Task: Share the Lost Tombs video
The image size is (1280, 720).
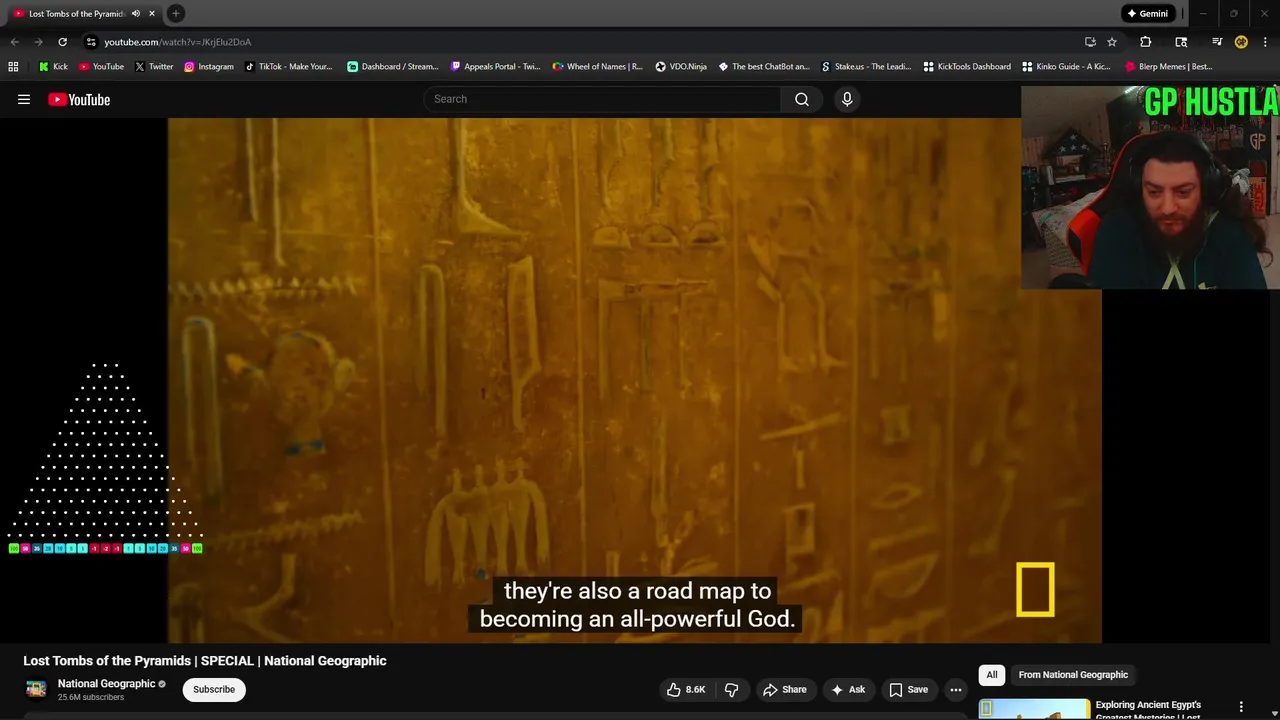Action: [x=785, y=689]
